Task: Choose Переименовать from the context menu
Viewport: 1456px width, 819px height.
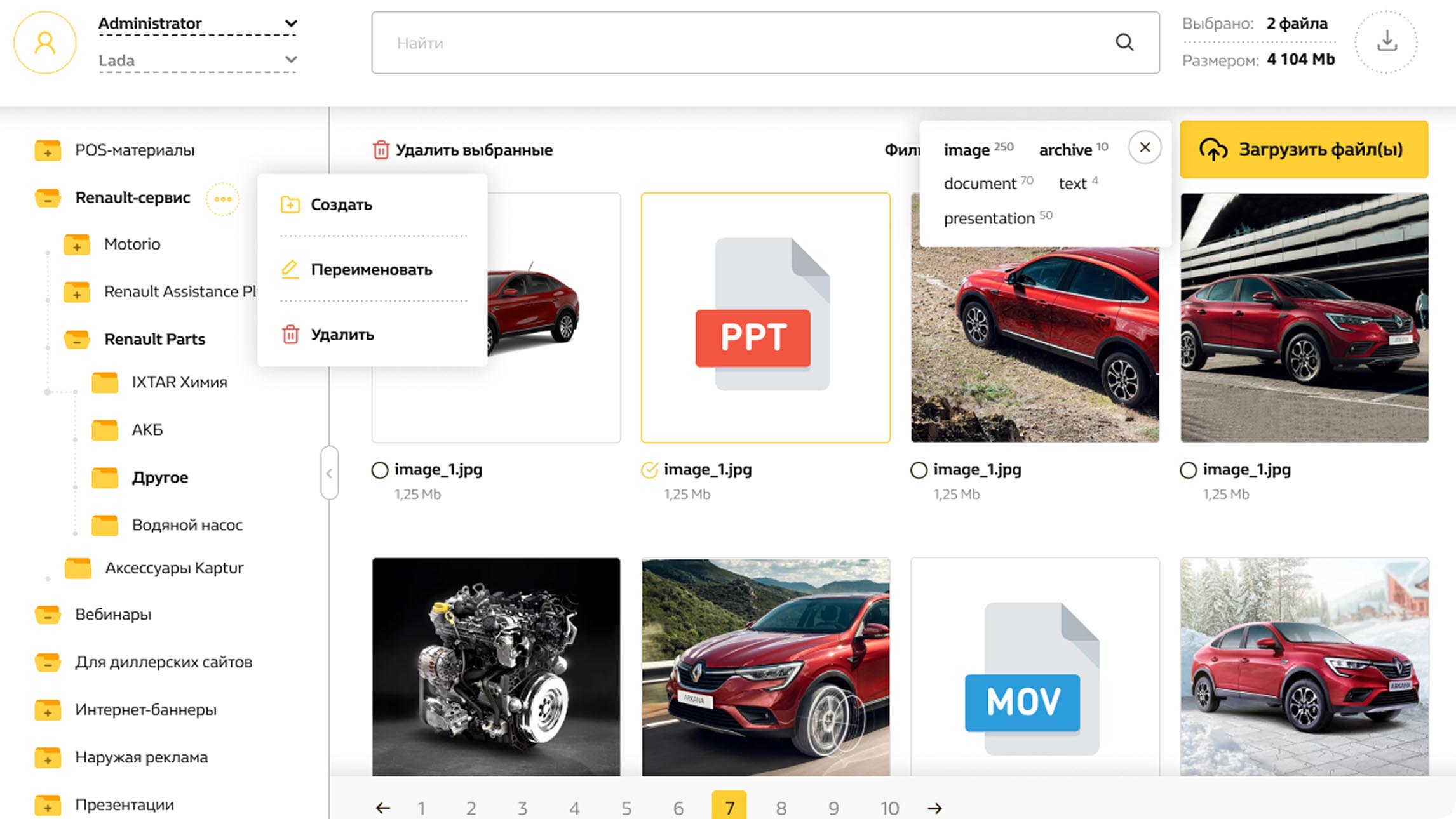Action: 372,269
